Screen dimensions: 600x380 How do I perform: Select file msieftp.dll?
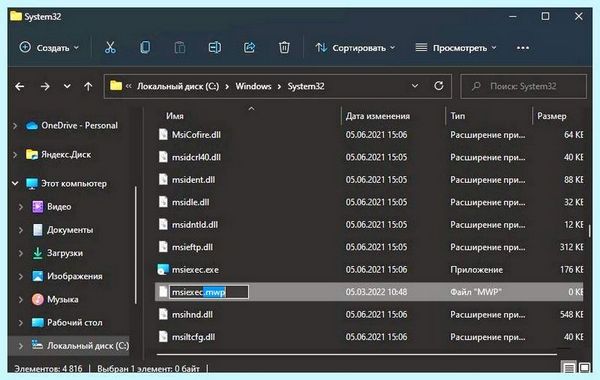pyautogui.click(x=192, y=247)
